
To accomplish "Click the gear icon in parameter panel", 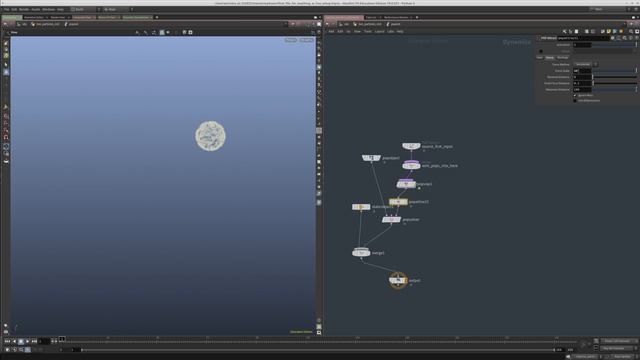I will (x=613, y=38).
